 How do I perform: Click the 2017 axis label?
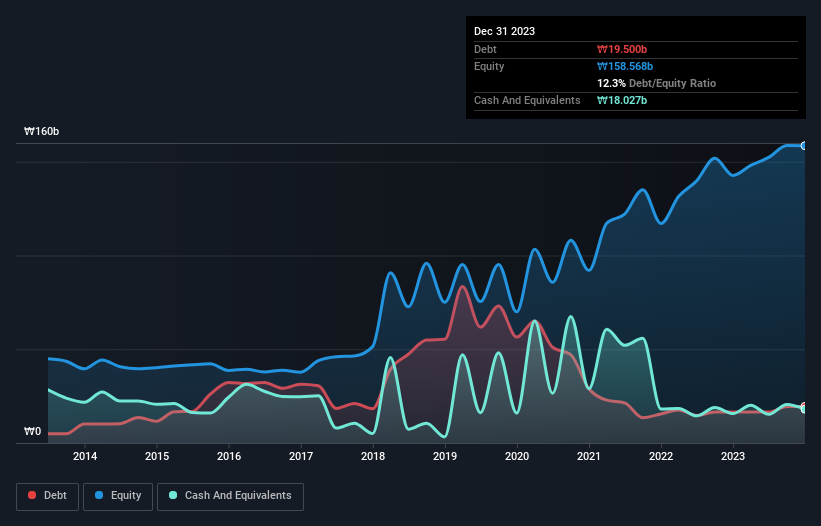point(301,456)
